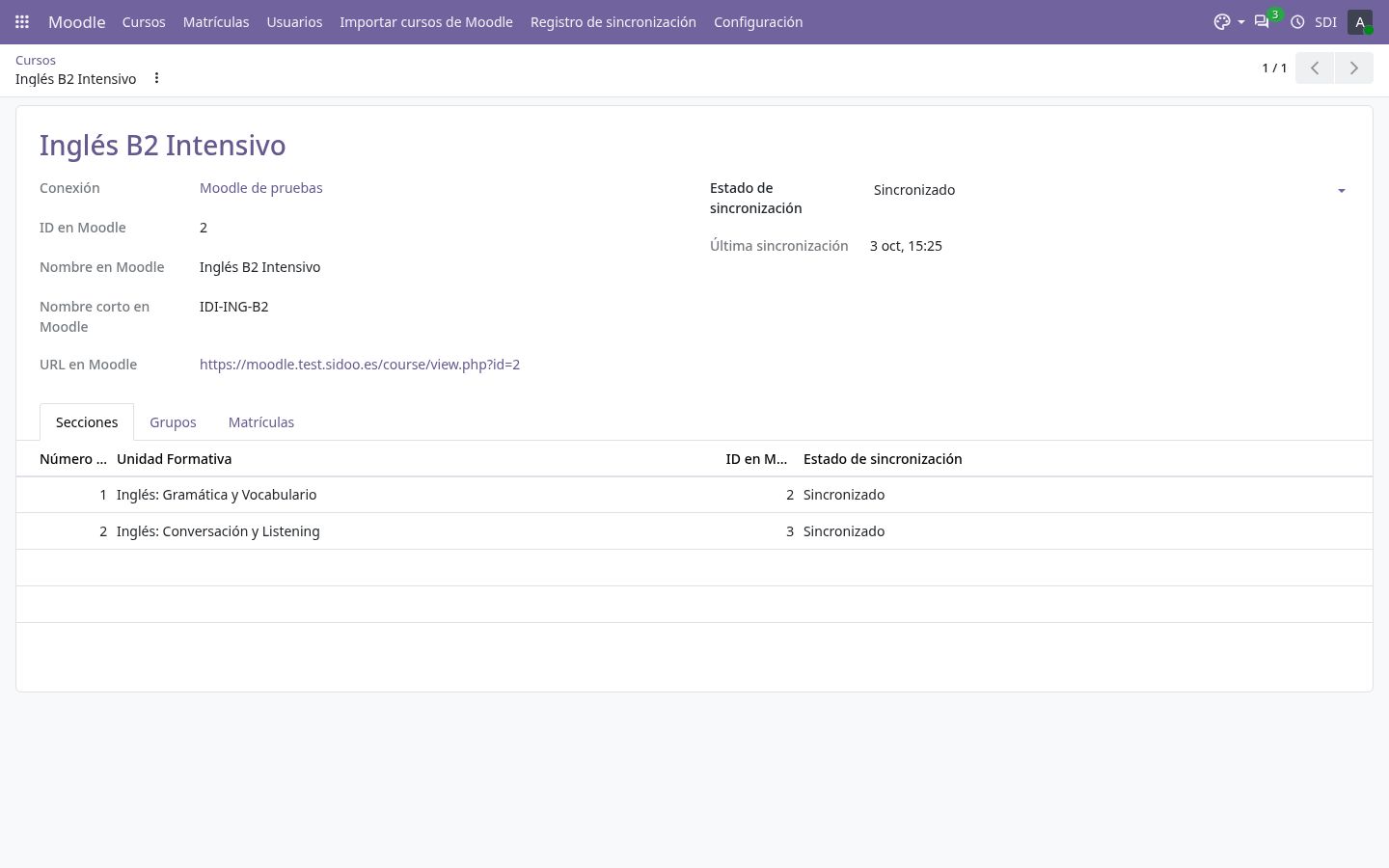Open the conversations icon with badge 3
Viewport: 1389px width, 868px height.
pos(1262,21)
